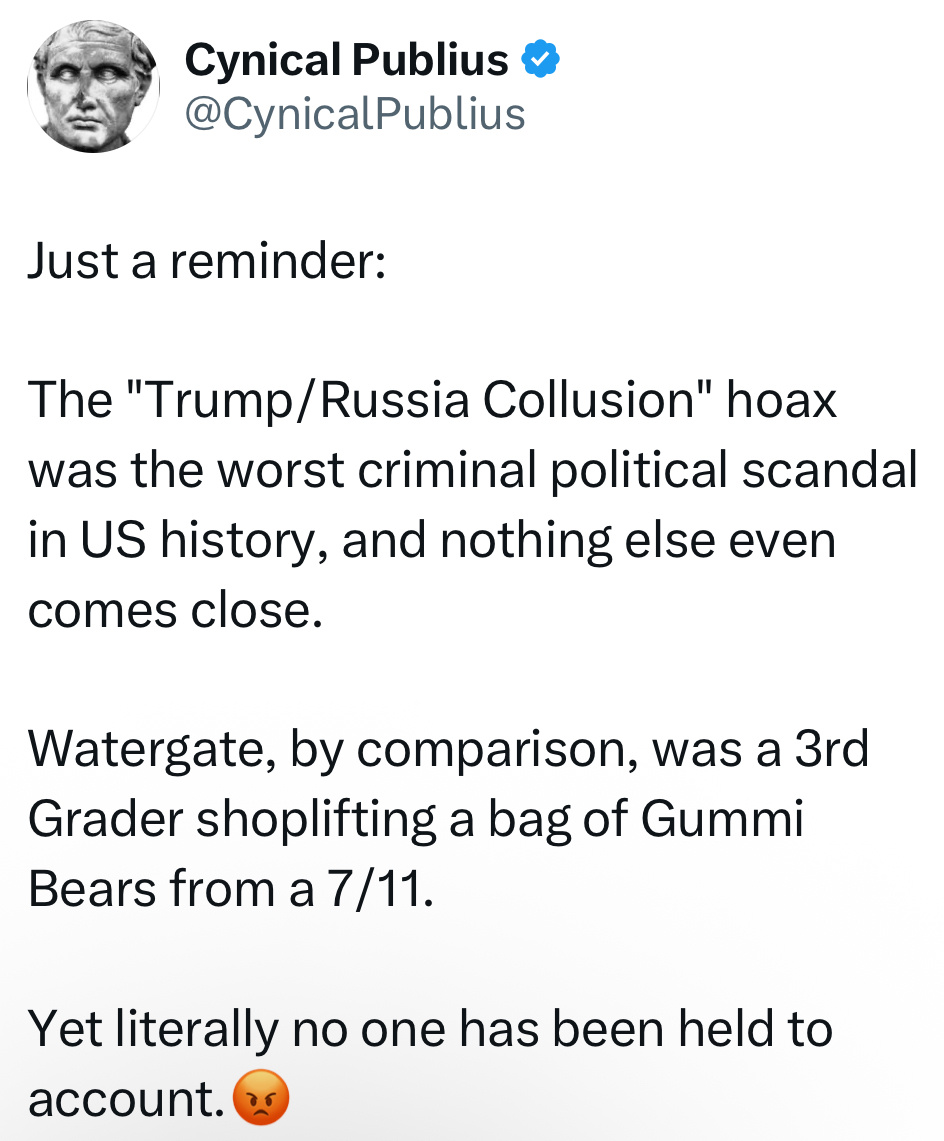Click the word "Gummi" in the tweet

(x=722, y=820)
